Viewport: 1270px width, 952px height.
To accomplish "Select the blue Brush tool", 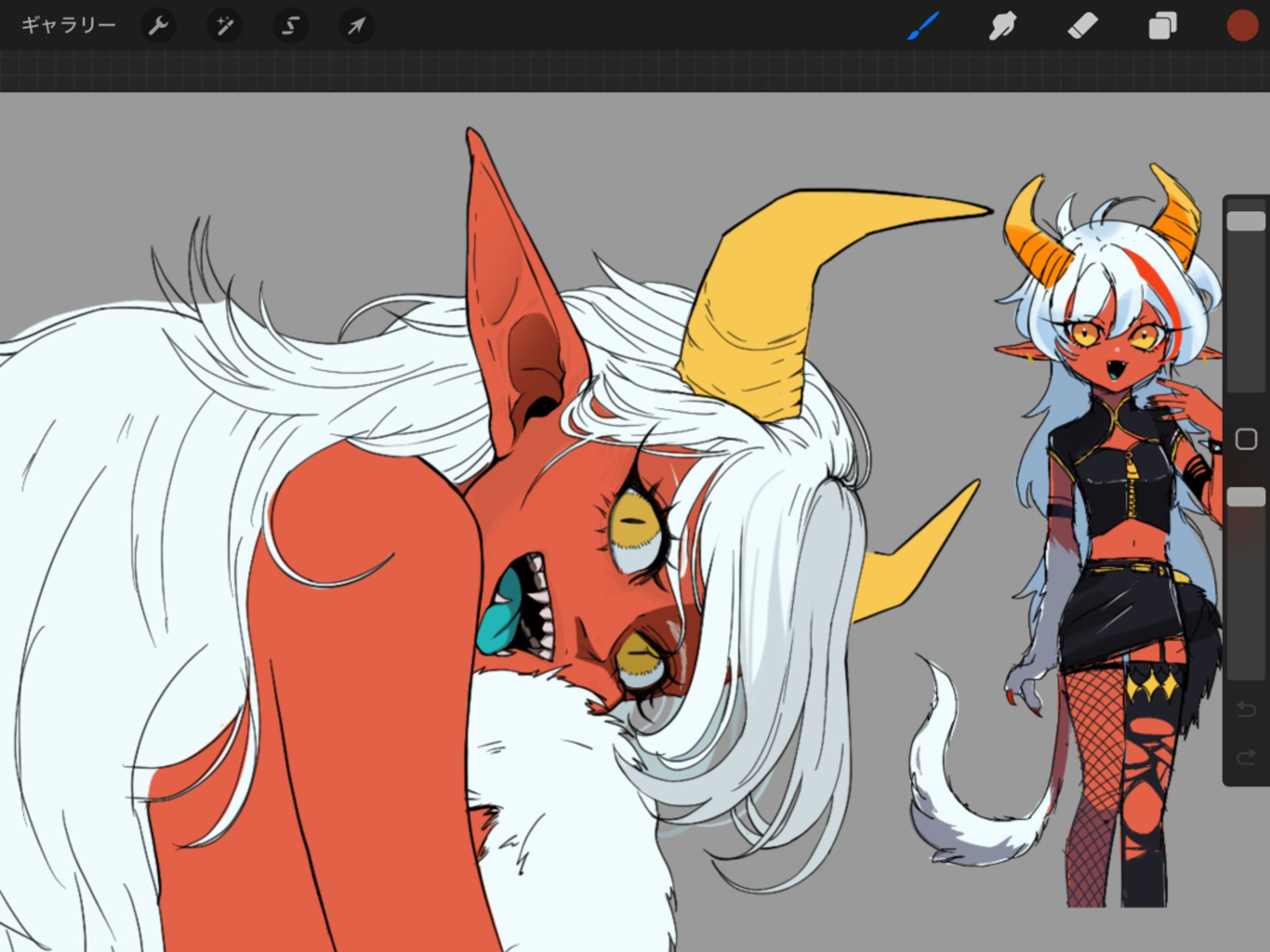I will (x=923, y=26).
